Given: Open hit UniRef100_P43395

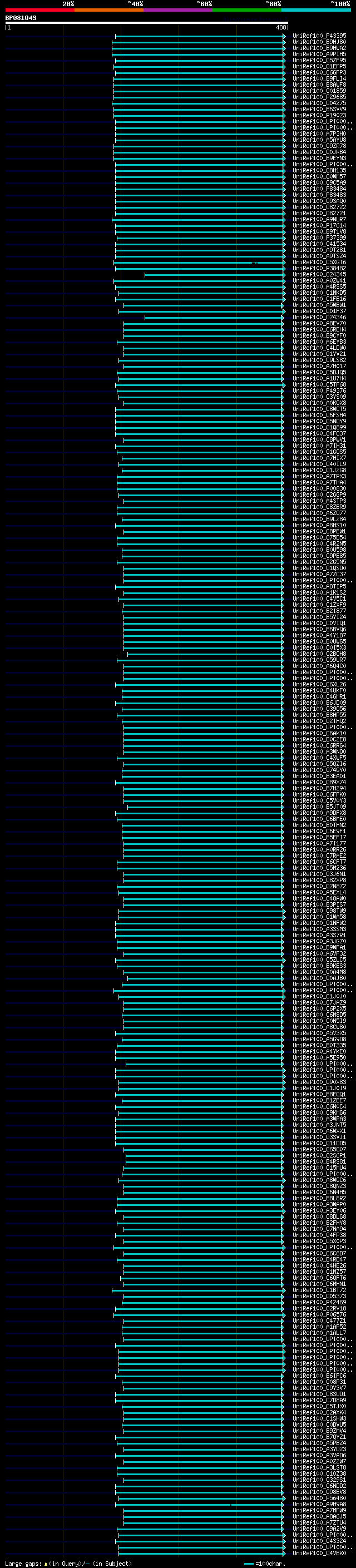Looking at the screenshot, I should click(319, 36).
